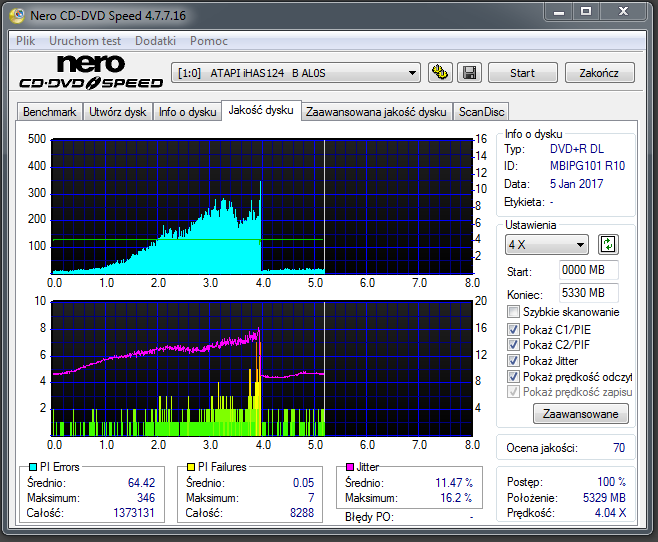Click the Nero application icon in title bar
The height and width of the screenshot is (542, 658).
click(17, 16)
